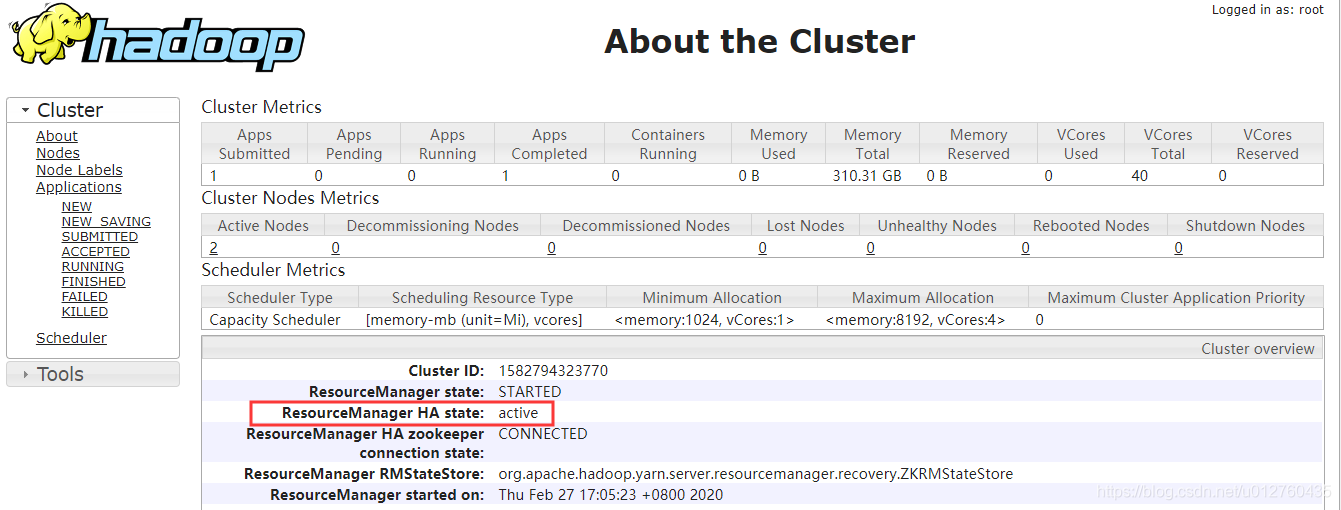Click the Lost Nodes count link
Image resolution: width=1341 pixels, height=510 pixels.
click(x=763, y=248)
